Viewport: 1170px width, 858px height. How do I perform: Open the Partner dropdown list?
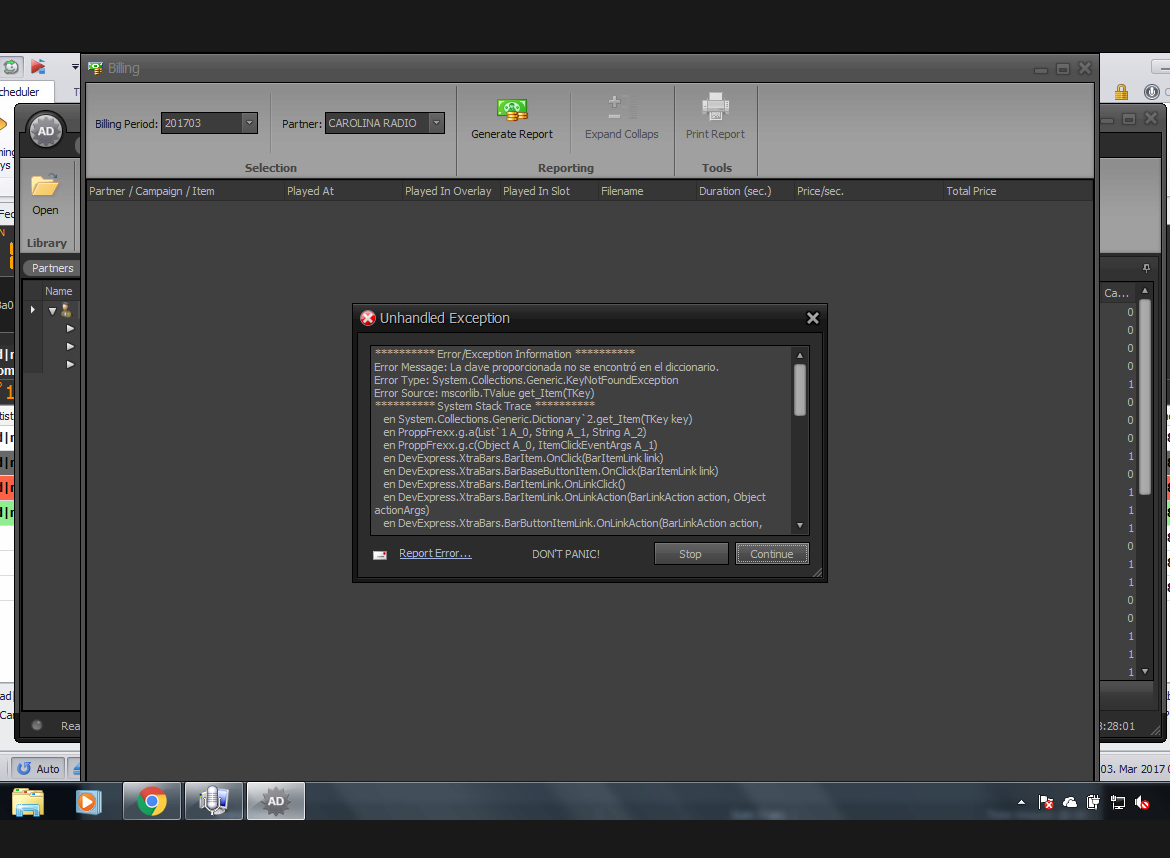click(x=436, y=123)
